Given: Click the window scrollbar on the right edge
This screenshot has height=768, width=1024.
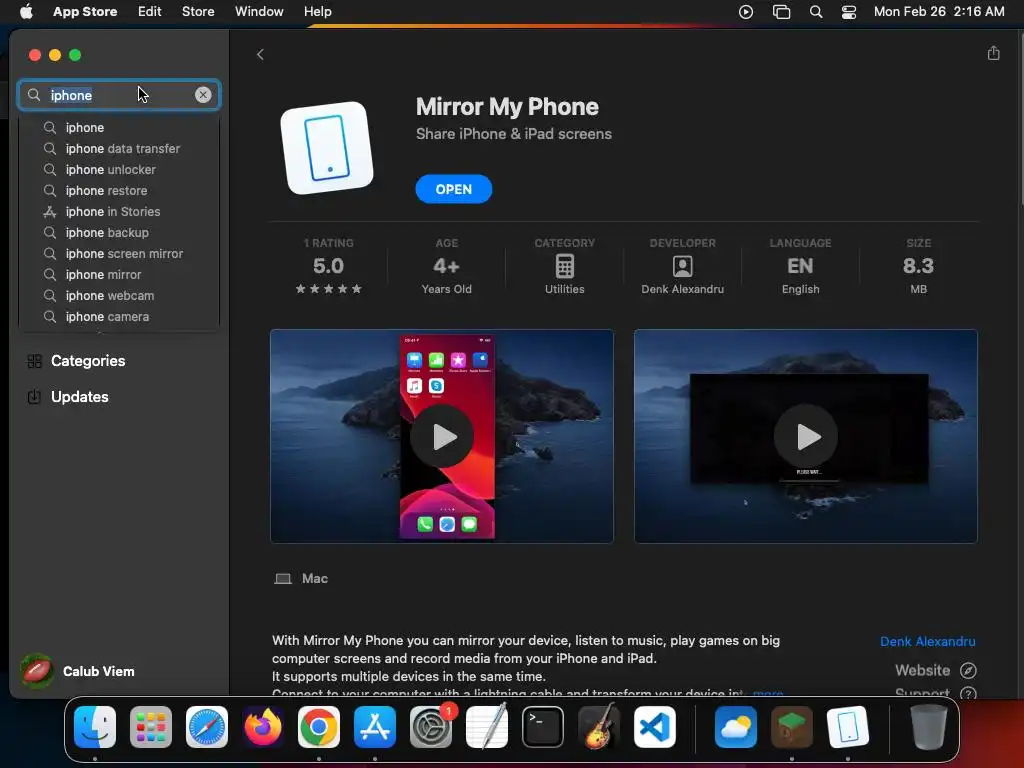Looking at the screenshot, I should click(1021, 121).
